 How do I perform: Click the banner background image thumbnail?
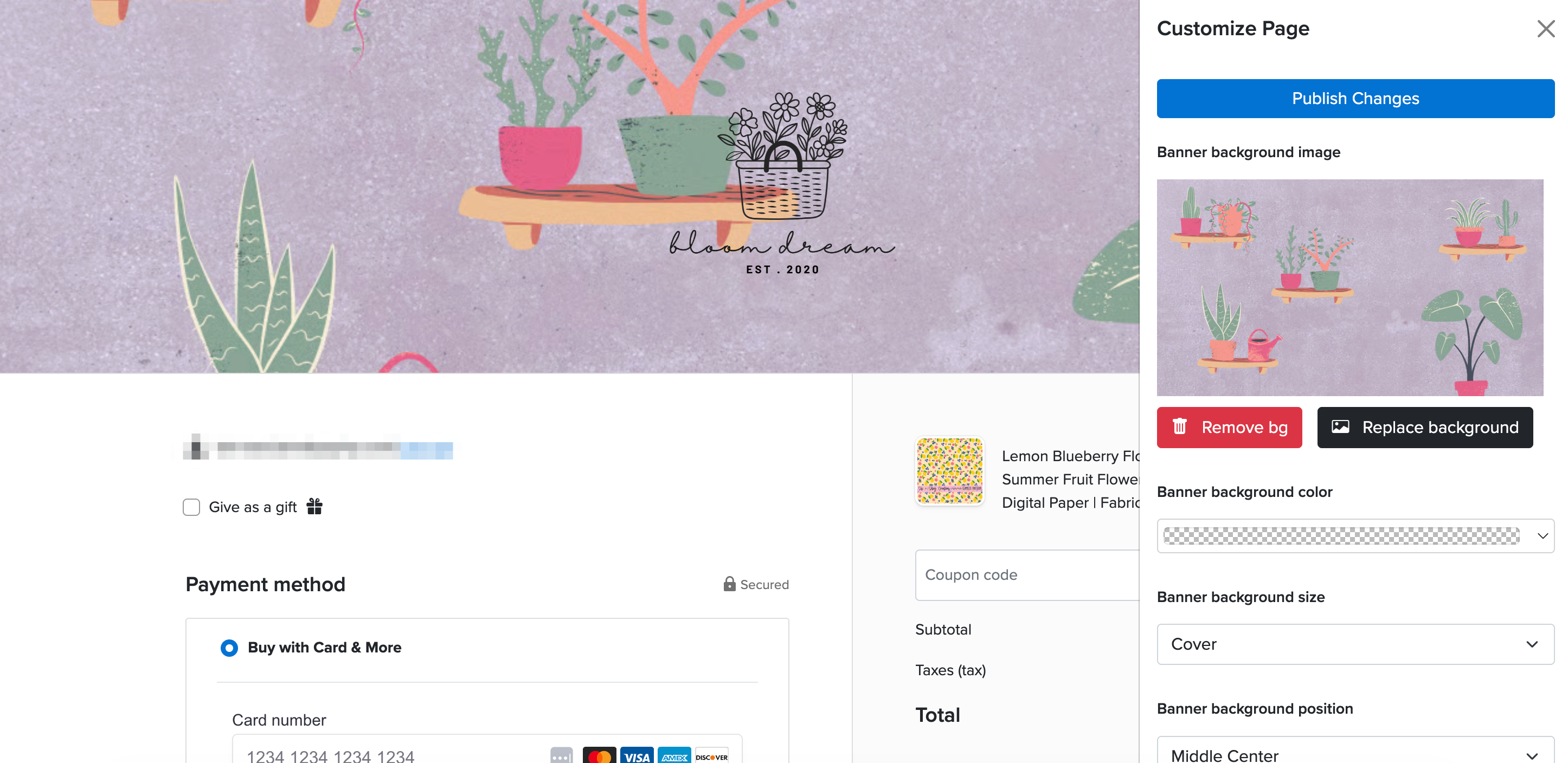point(1349,287)
